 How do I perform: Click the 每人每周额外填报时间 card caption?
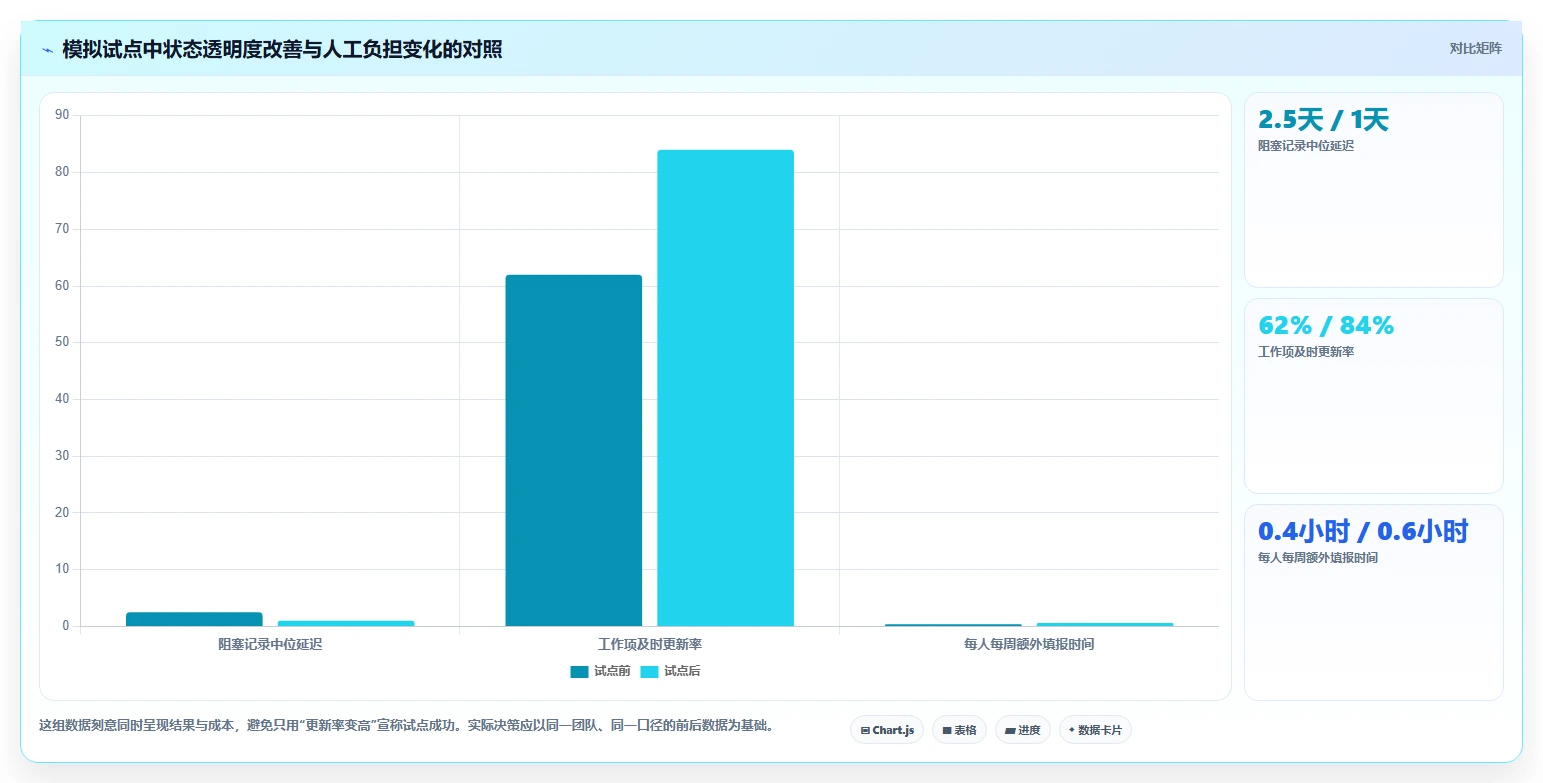pos(1318,557)
